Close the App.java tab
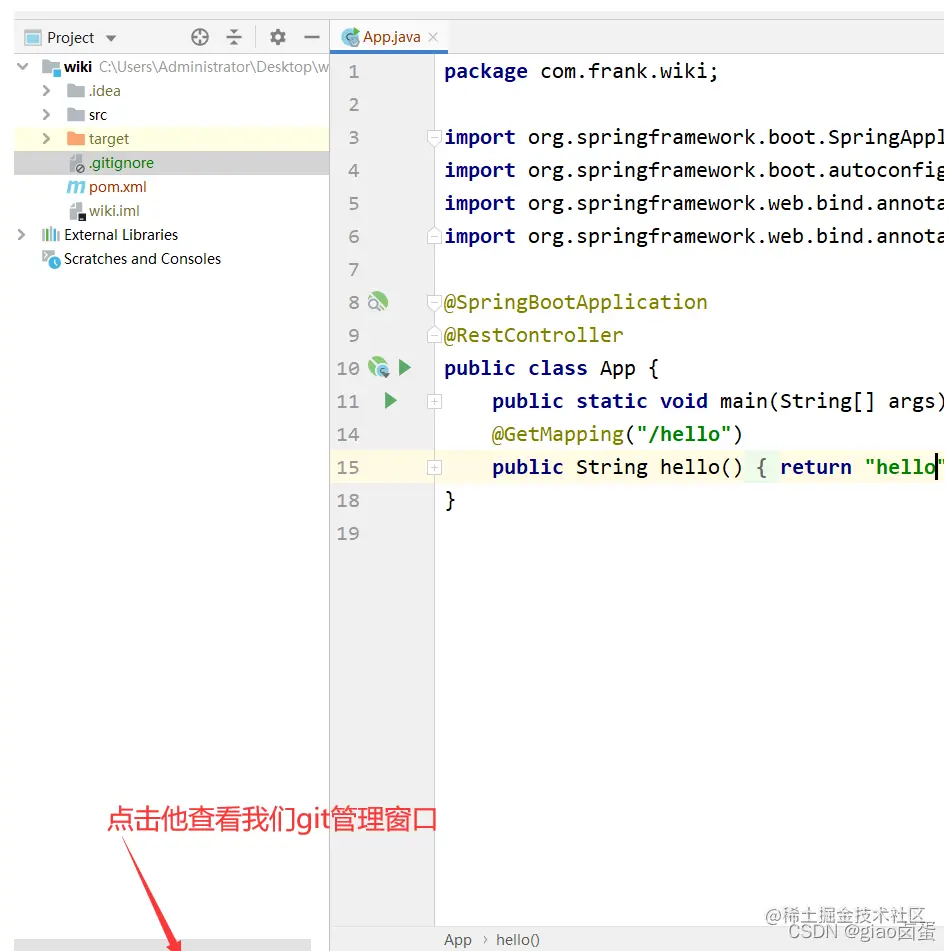This screenshot has height=951, width=951. pyautogui.click(x=433, y=37)
